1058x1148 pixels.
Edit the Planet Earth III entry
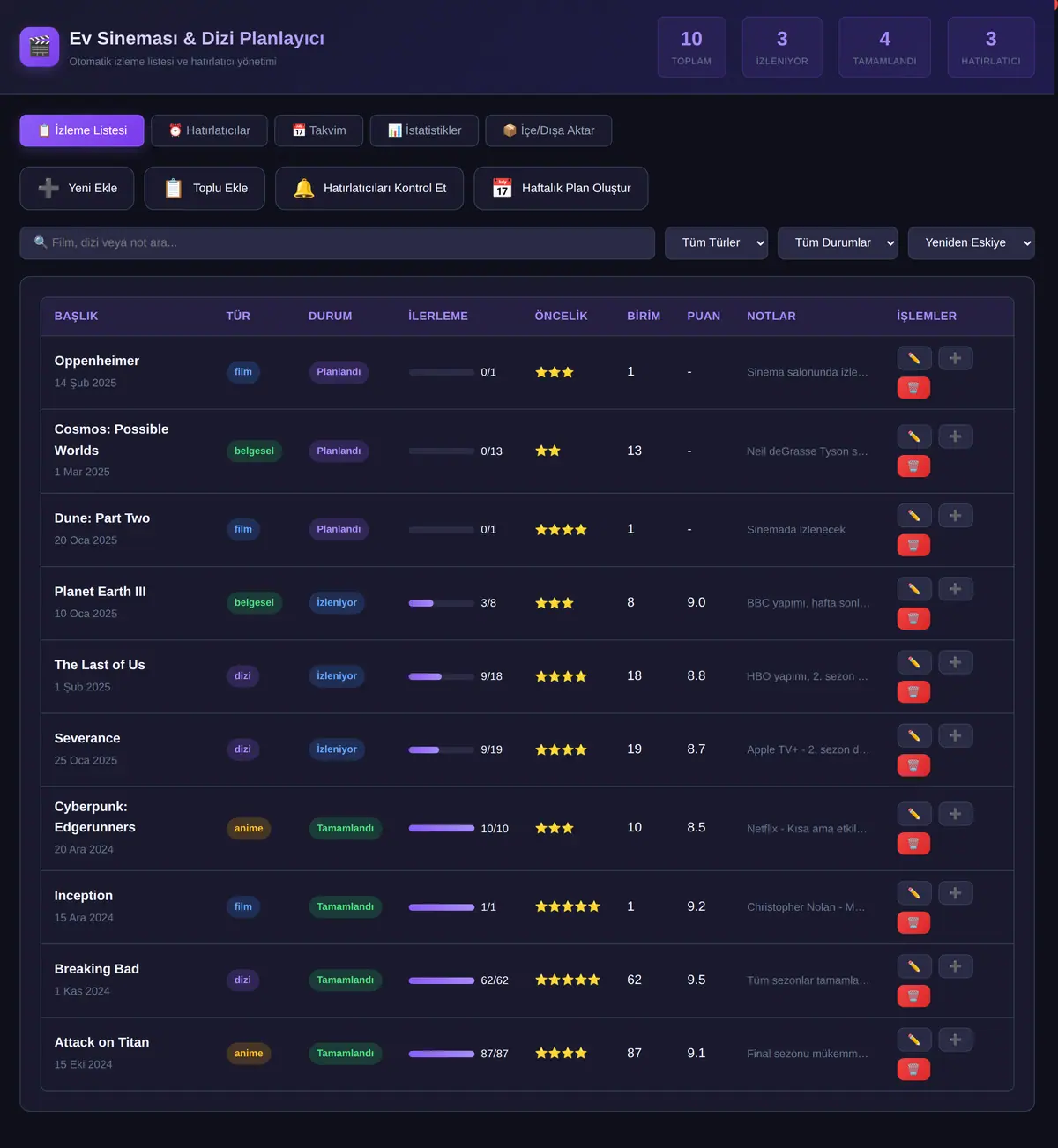(913, 589)
